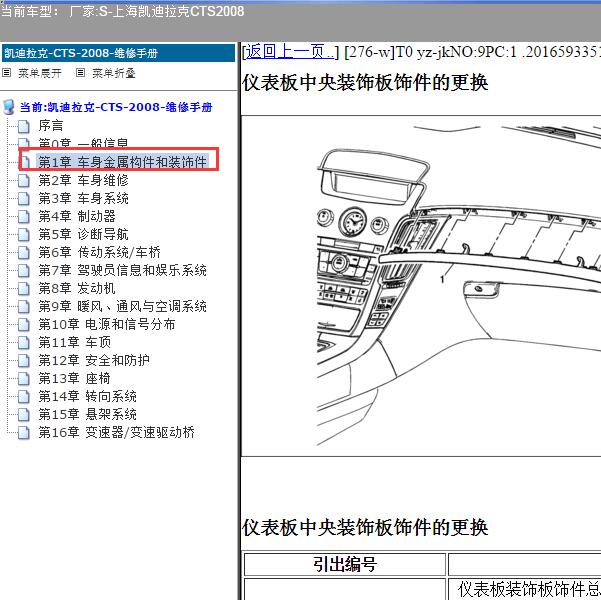Expand all menus with 菜单展开
Image resolution: width=601 pixels, height=600 pixels.
(40, 73)
